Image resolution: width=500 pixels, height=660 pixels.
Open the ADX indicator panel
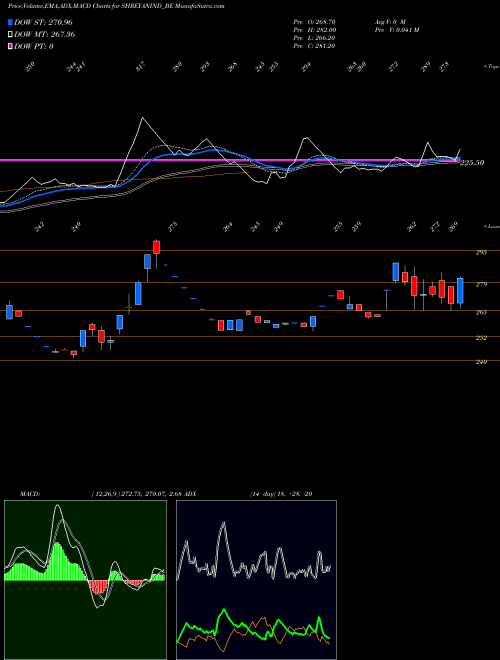tap(256, 580)
